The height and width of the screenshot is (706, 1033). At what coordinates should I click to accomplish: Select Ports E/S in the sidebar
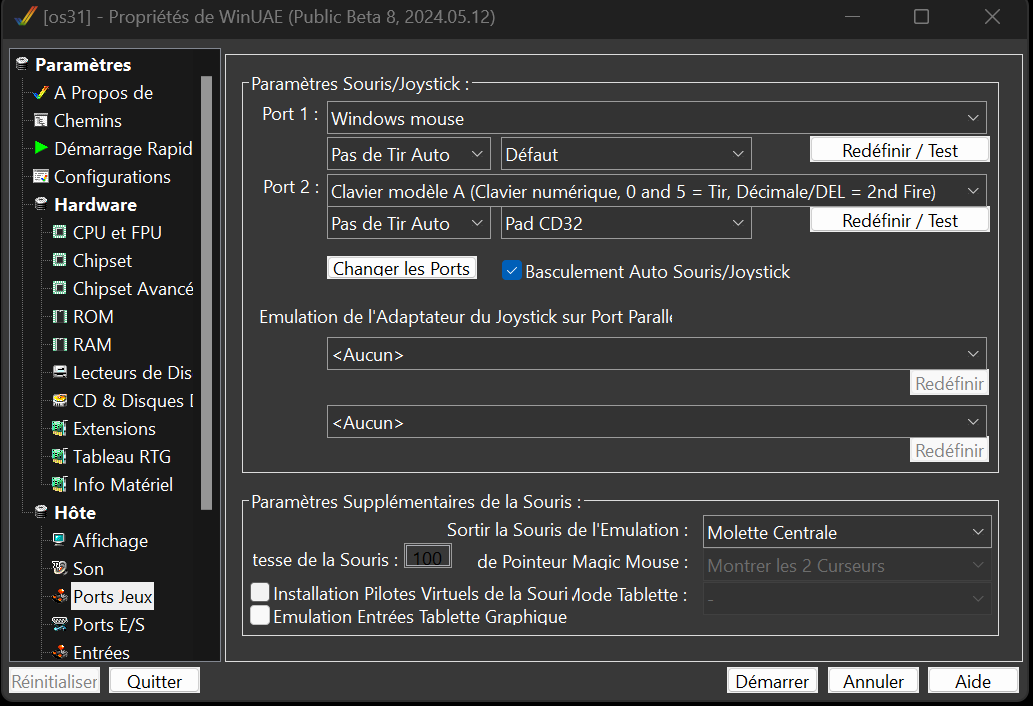[108, 625]
